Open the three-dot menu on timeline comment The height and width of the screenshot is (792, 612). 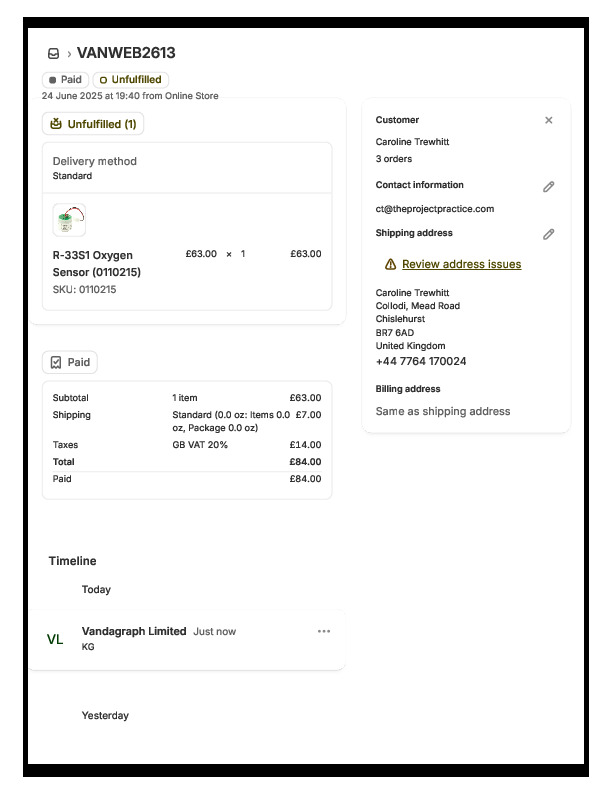coord(323,632)
